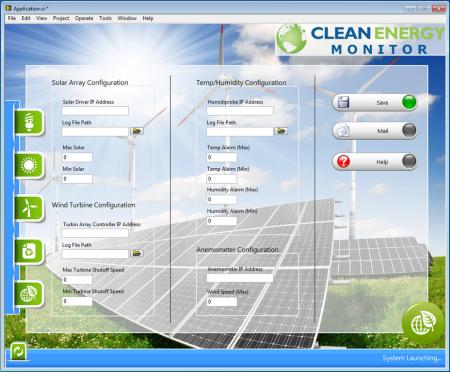The width and height of the screenshot is (450, 372).
Task: Browse folder for Wind Turbine log file path
Action: pyautogui.click(x=137, y=253)
